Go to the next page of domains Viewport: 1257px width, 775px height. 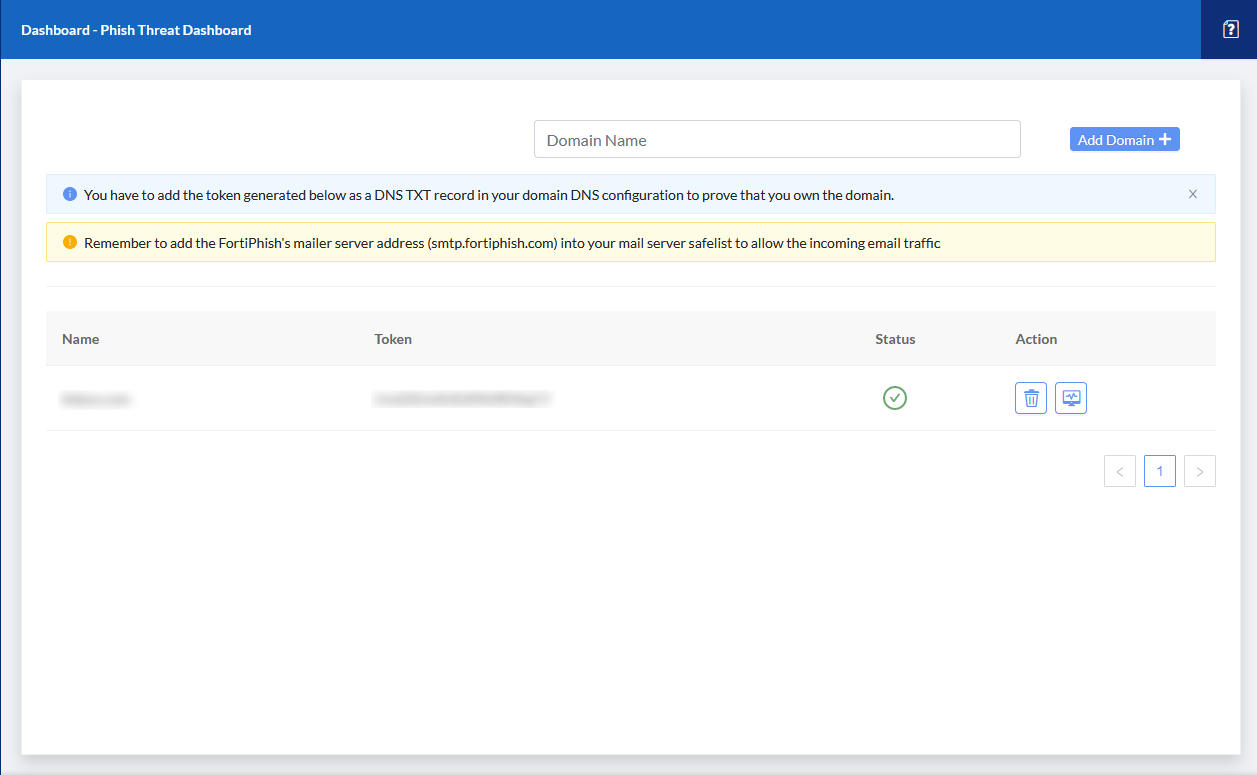[1200, 471]
